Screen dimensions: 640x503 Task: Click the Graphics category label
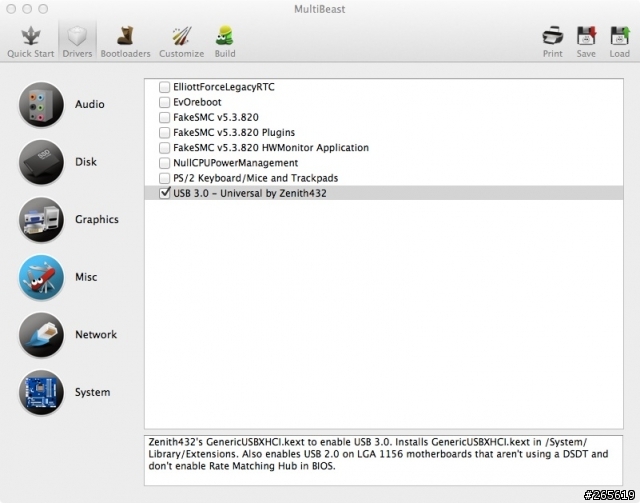tap(97, 220)
